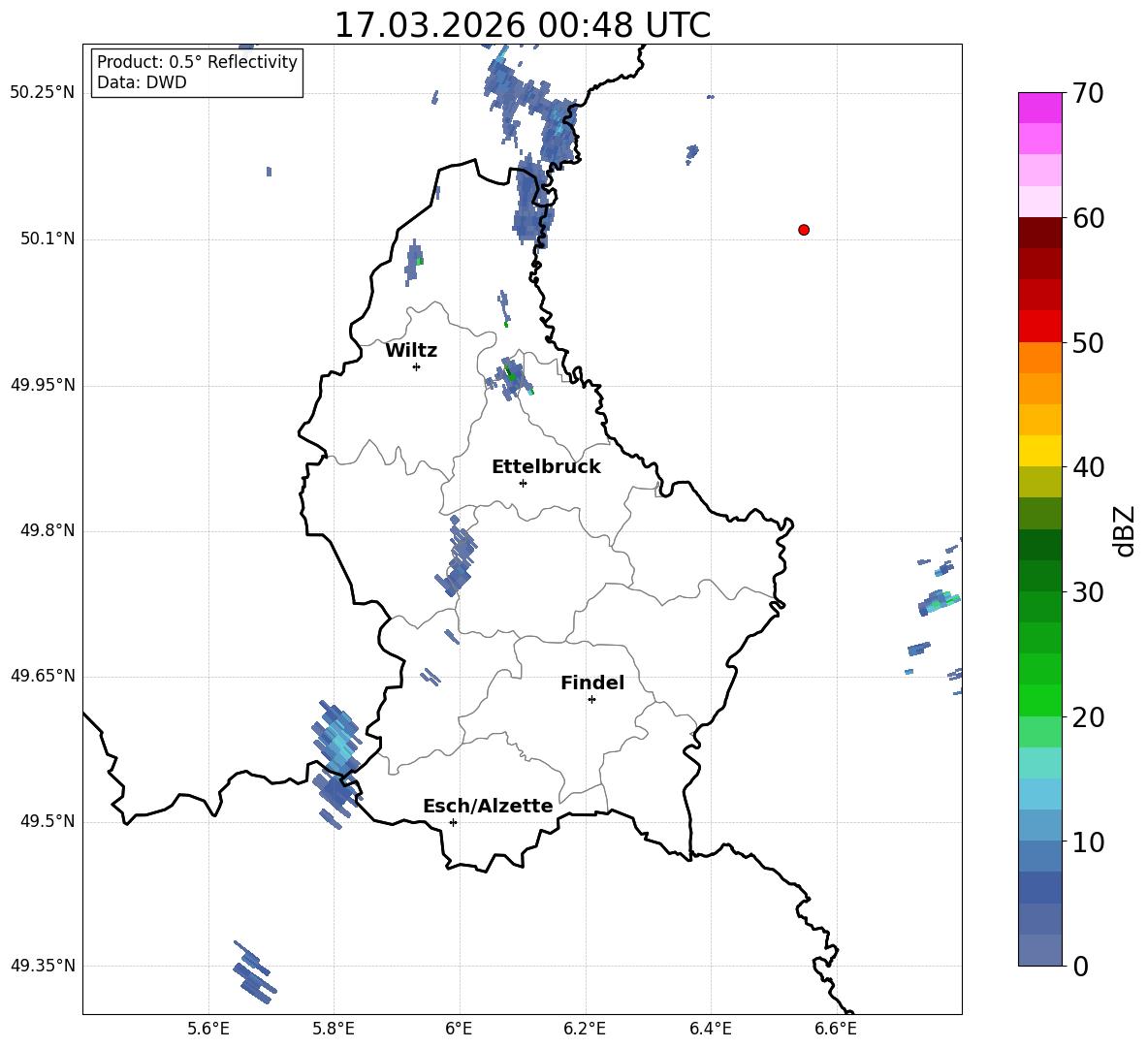Click the 49.35°N latitude label
The width and height of the screenshot is (1148, 1048).
click(x=43, y=967)
